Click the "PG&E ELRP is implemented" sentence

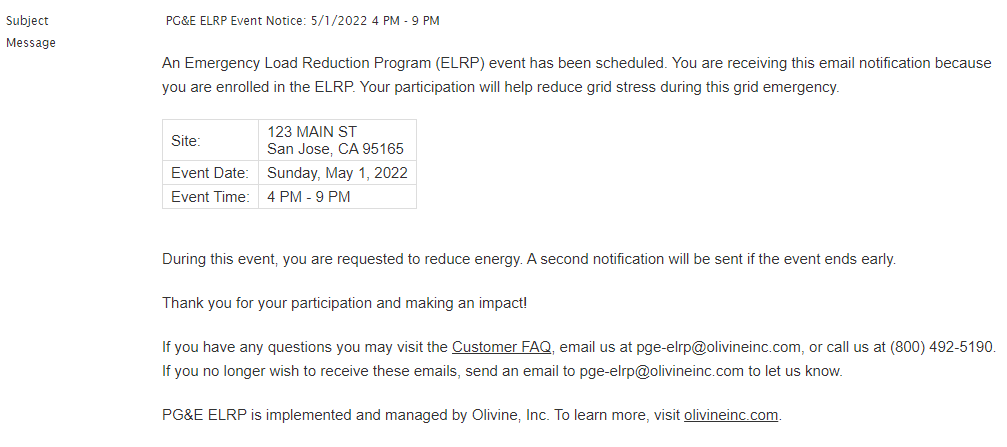click(x=472, y=415)
